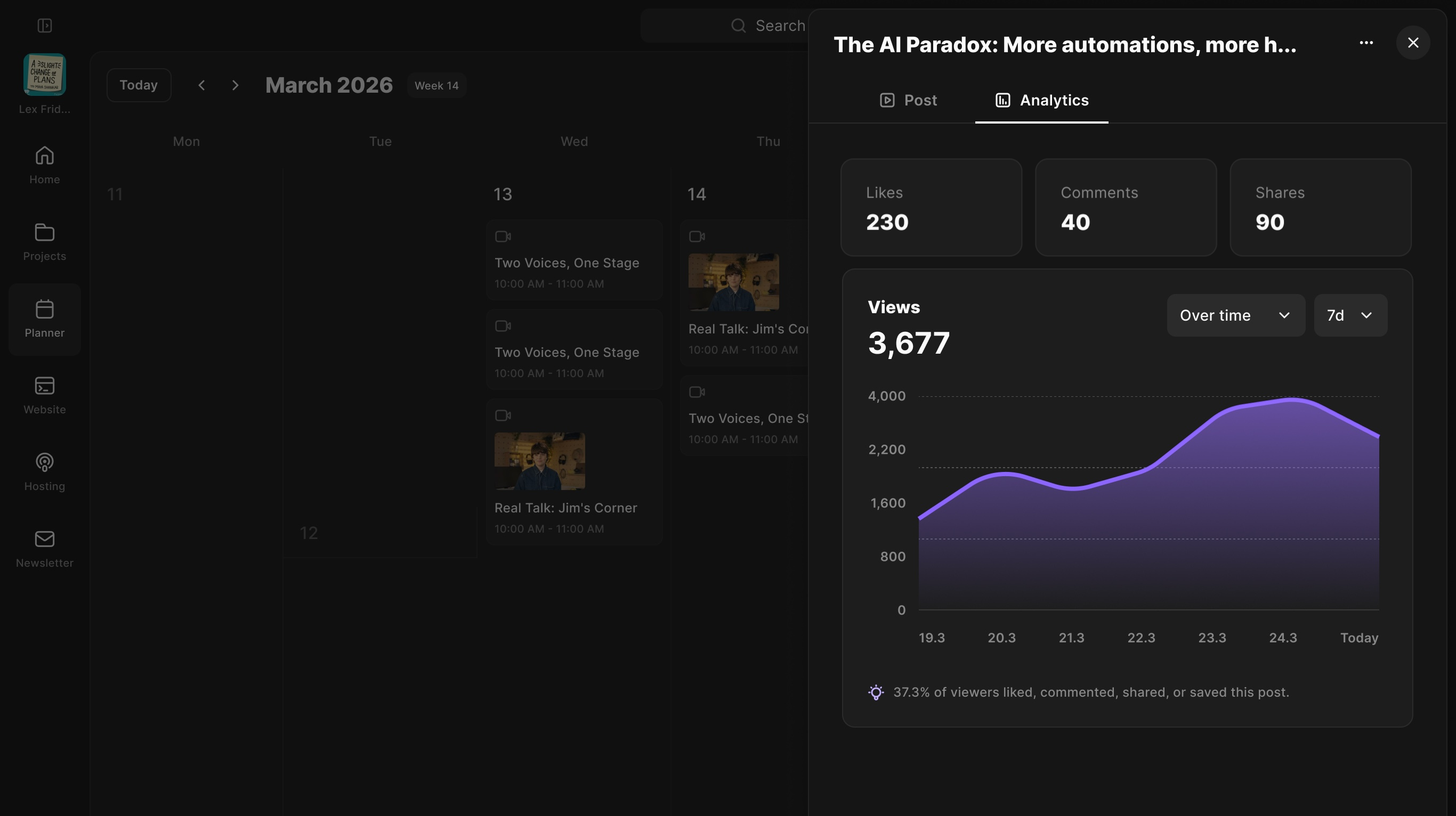This screenshot has height=816, width=1456.
Task: Select day 14 in calendar
Action: [697, 194]
